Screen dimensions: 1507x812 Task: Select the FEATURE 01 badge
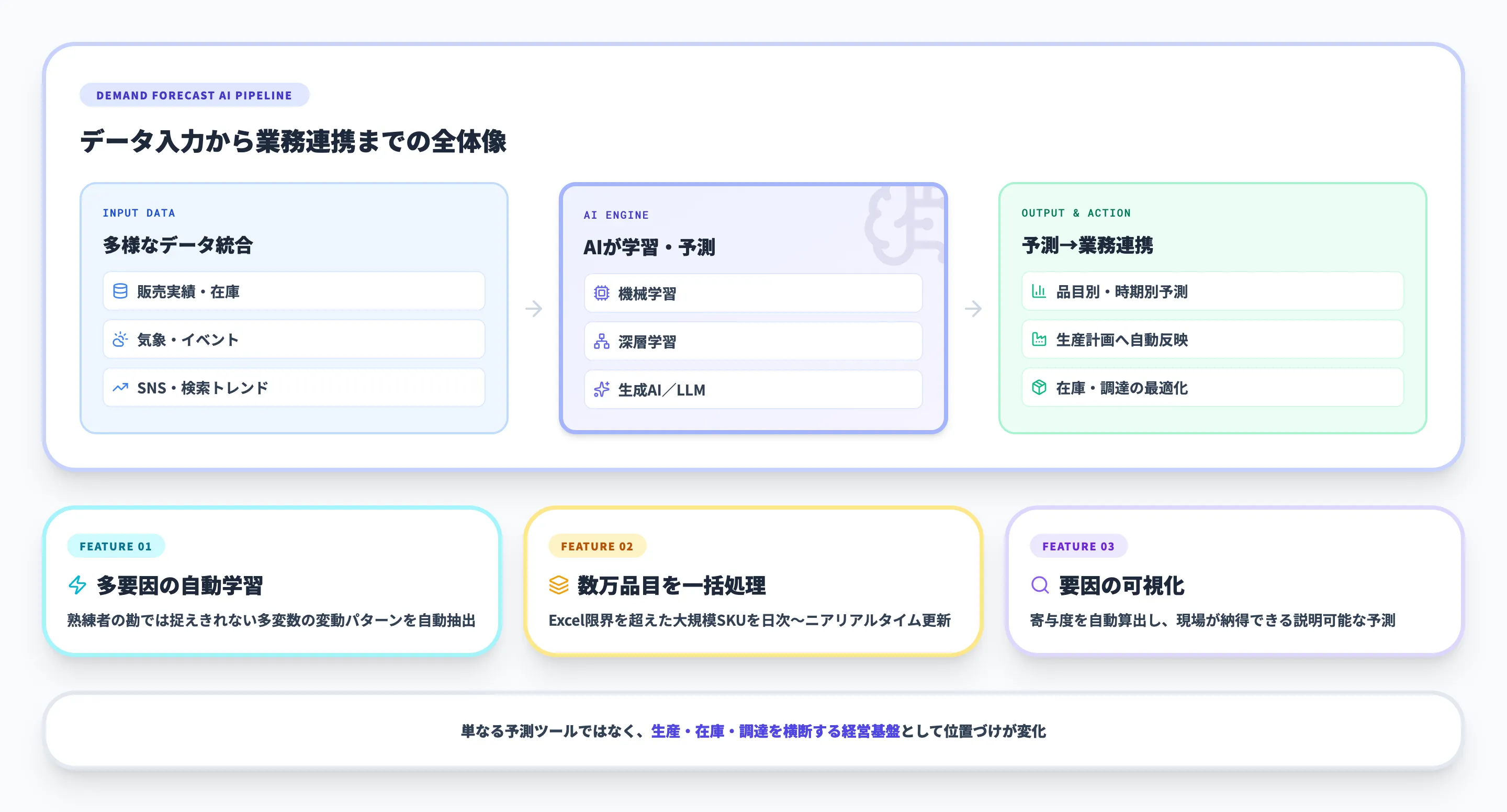[115, 546]
